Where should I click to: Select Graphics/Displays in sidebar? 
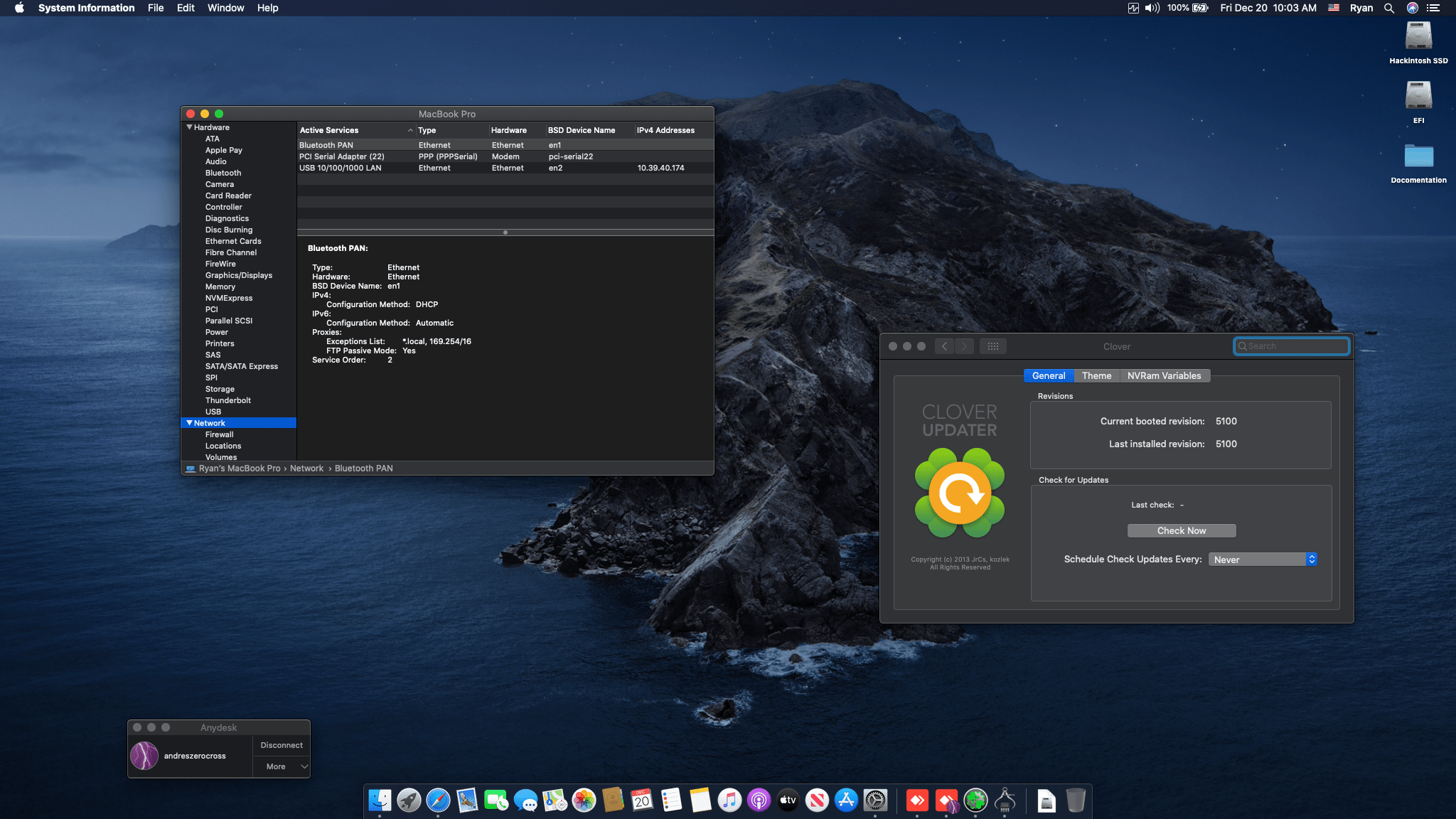point(239,275)
